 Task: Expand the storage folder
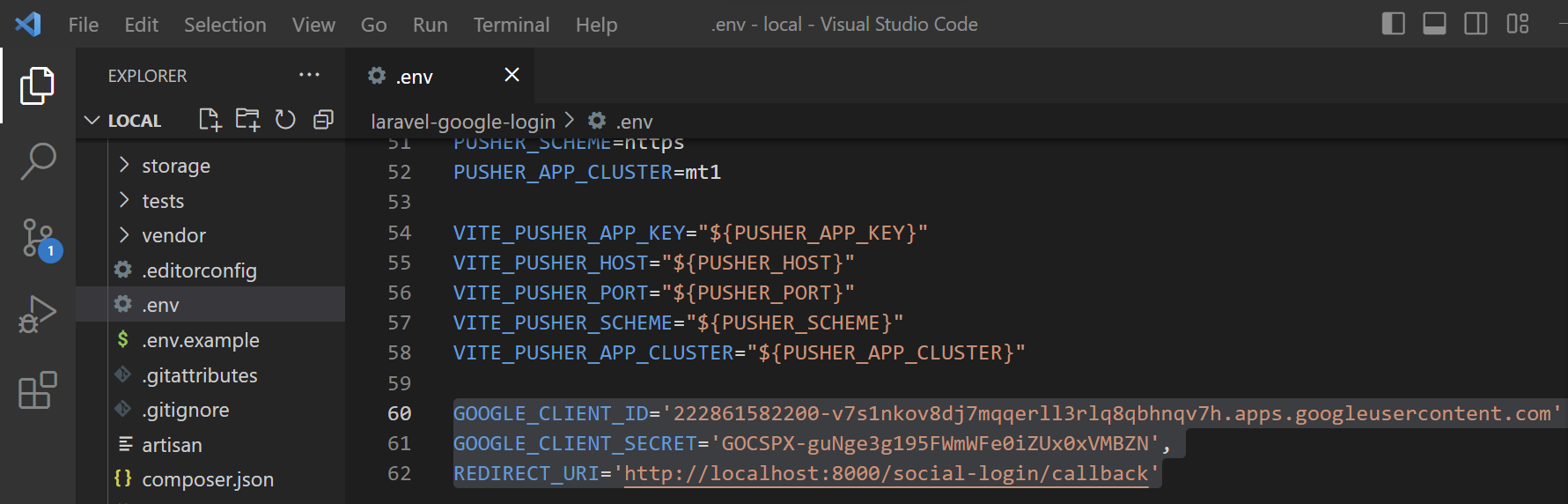175,166
